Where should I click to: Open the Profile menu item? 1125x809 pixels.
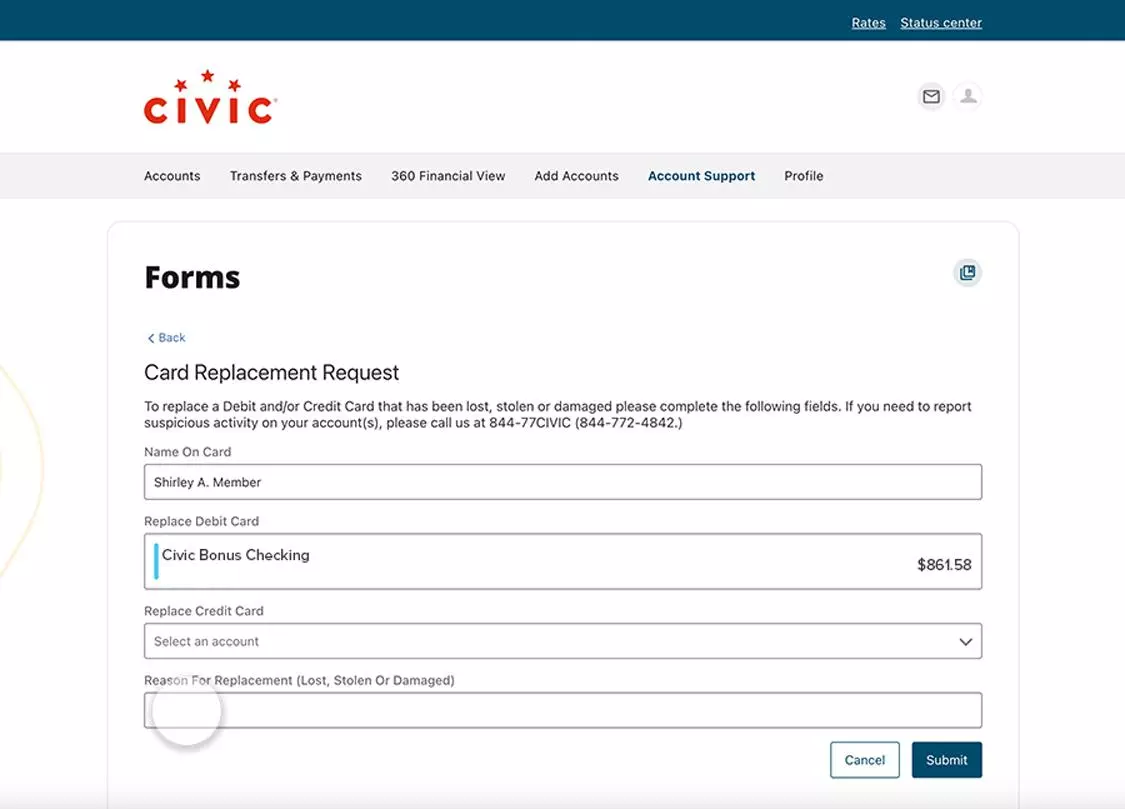coord(803,176)
